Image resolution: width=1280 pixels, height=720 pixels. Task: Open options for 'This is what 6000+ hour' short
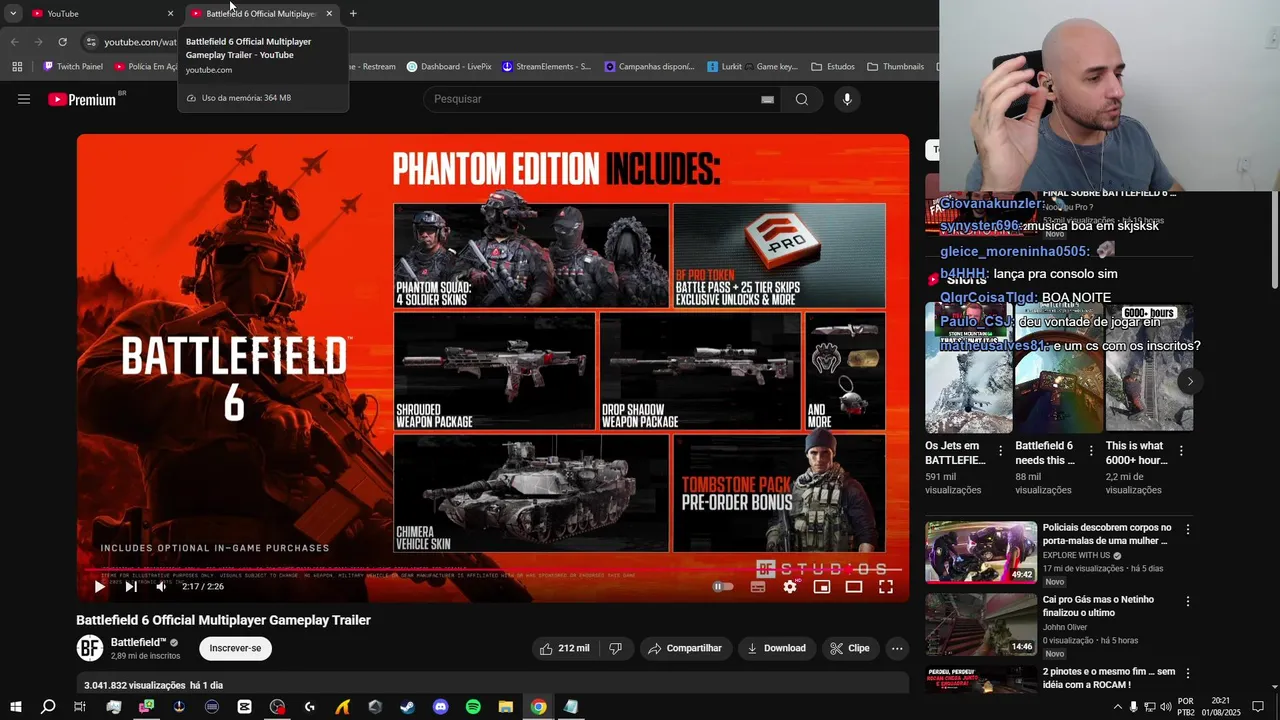point(1181,451)
